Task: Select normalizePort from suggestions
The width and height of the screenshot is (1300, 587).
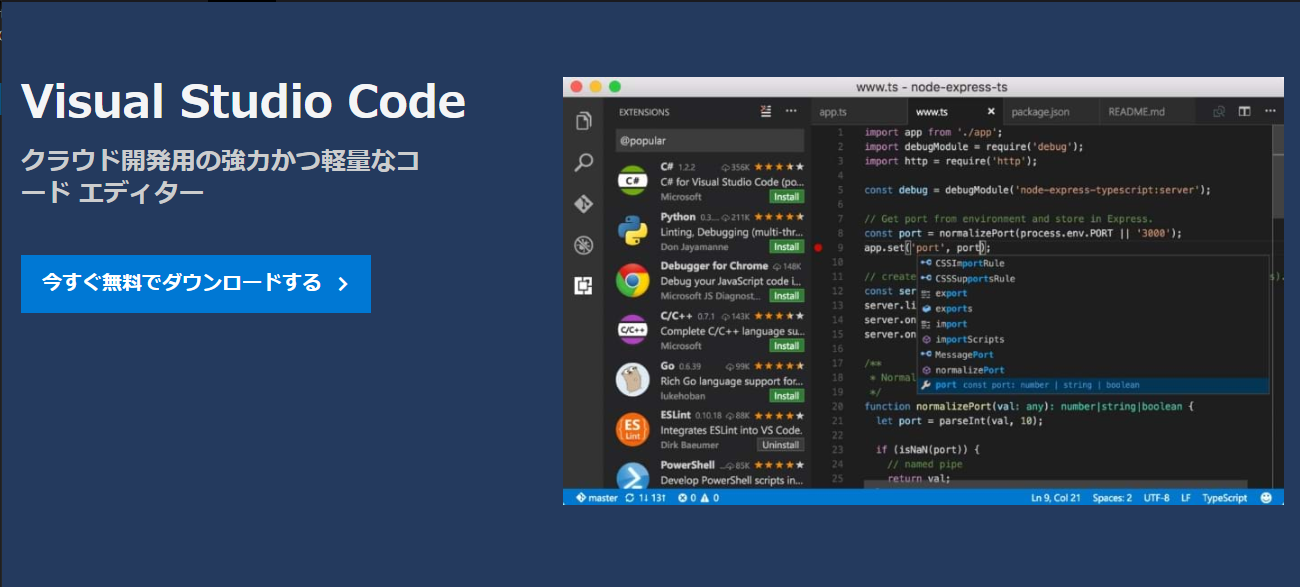Action: pyautogui.click(x=1093, y=370)
